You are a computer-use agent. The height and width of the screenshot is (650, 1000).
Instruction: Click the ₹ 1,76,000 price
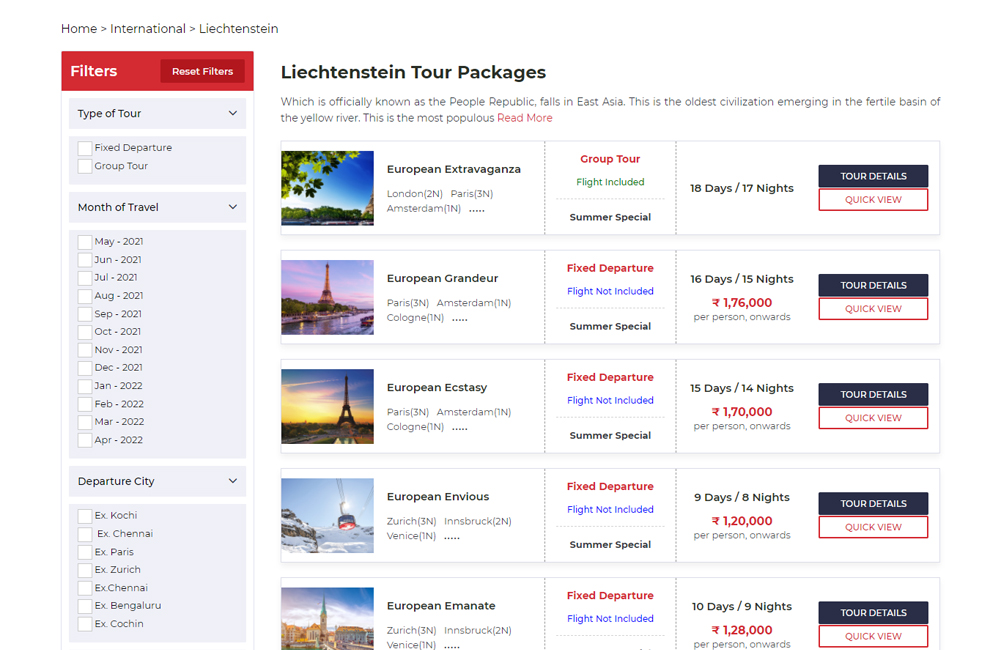742,302
